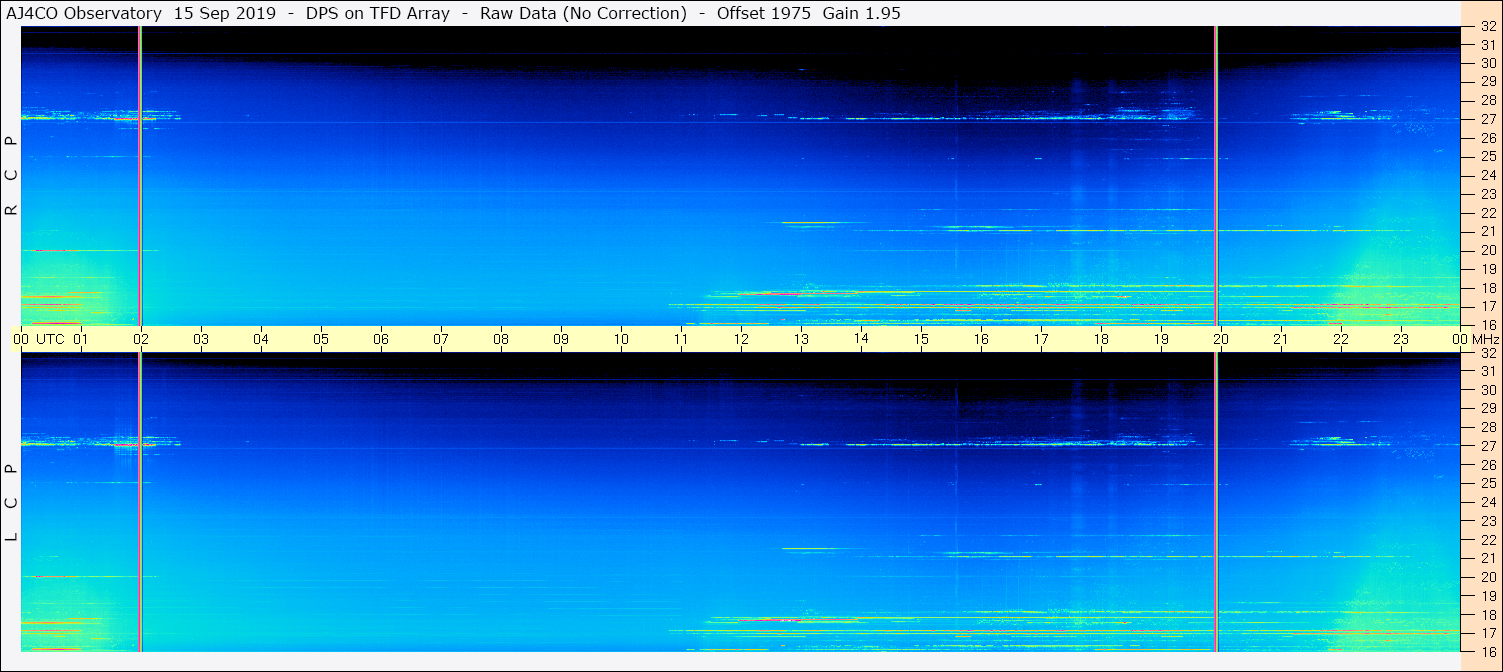This screenshot has height=672, width=1503.
Task: Click the "R C P" polarization label
Action: (x=12, y=176)
